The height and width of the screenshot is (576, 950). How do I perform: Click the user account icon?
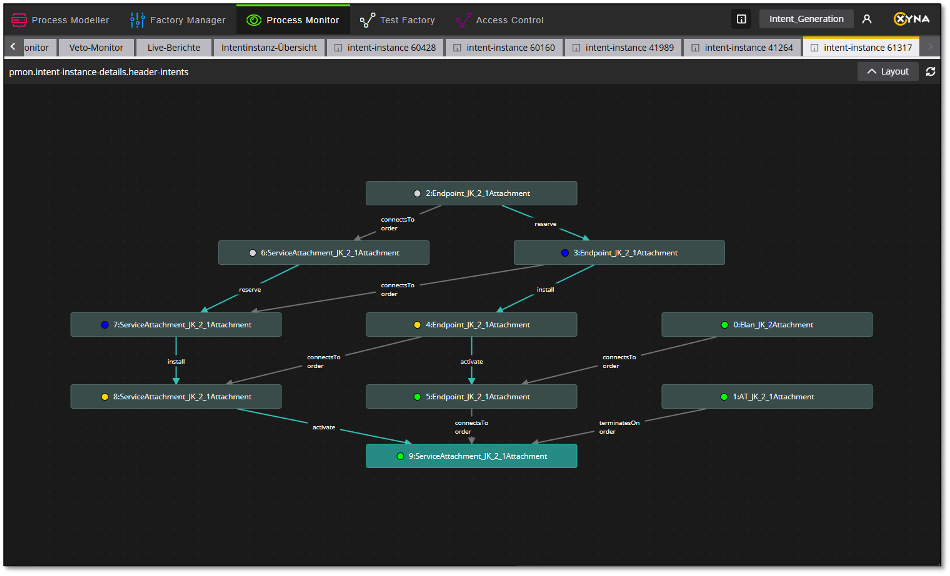(x=867, y=19)
